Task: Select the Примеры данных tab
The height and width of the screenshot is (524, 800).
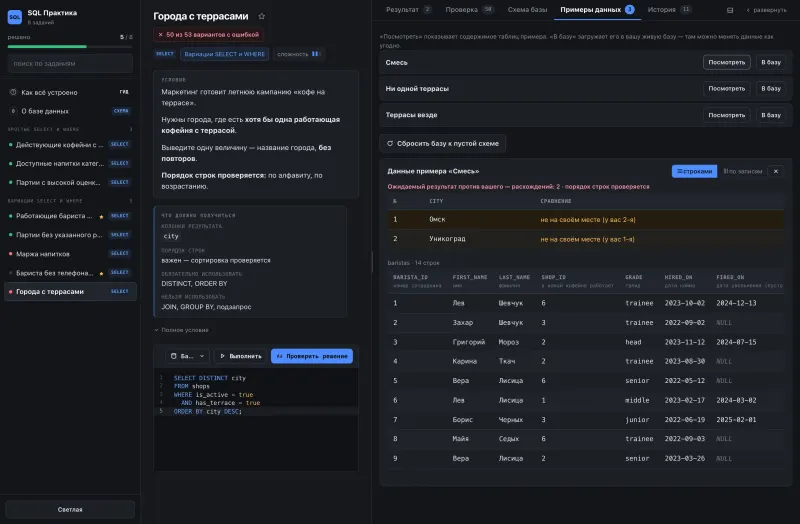Action: (596, 10)
